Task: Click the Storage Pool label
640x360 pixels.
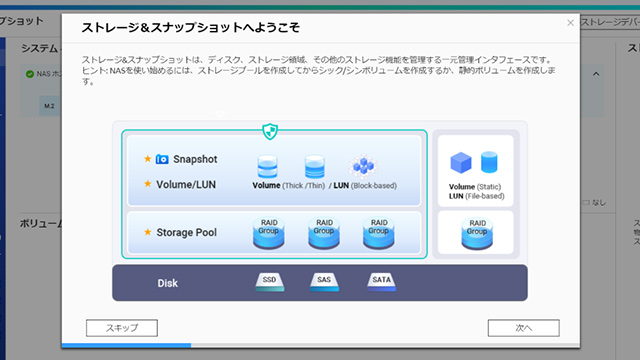Action: pyautogui.click(x=187, y=233)
